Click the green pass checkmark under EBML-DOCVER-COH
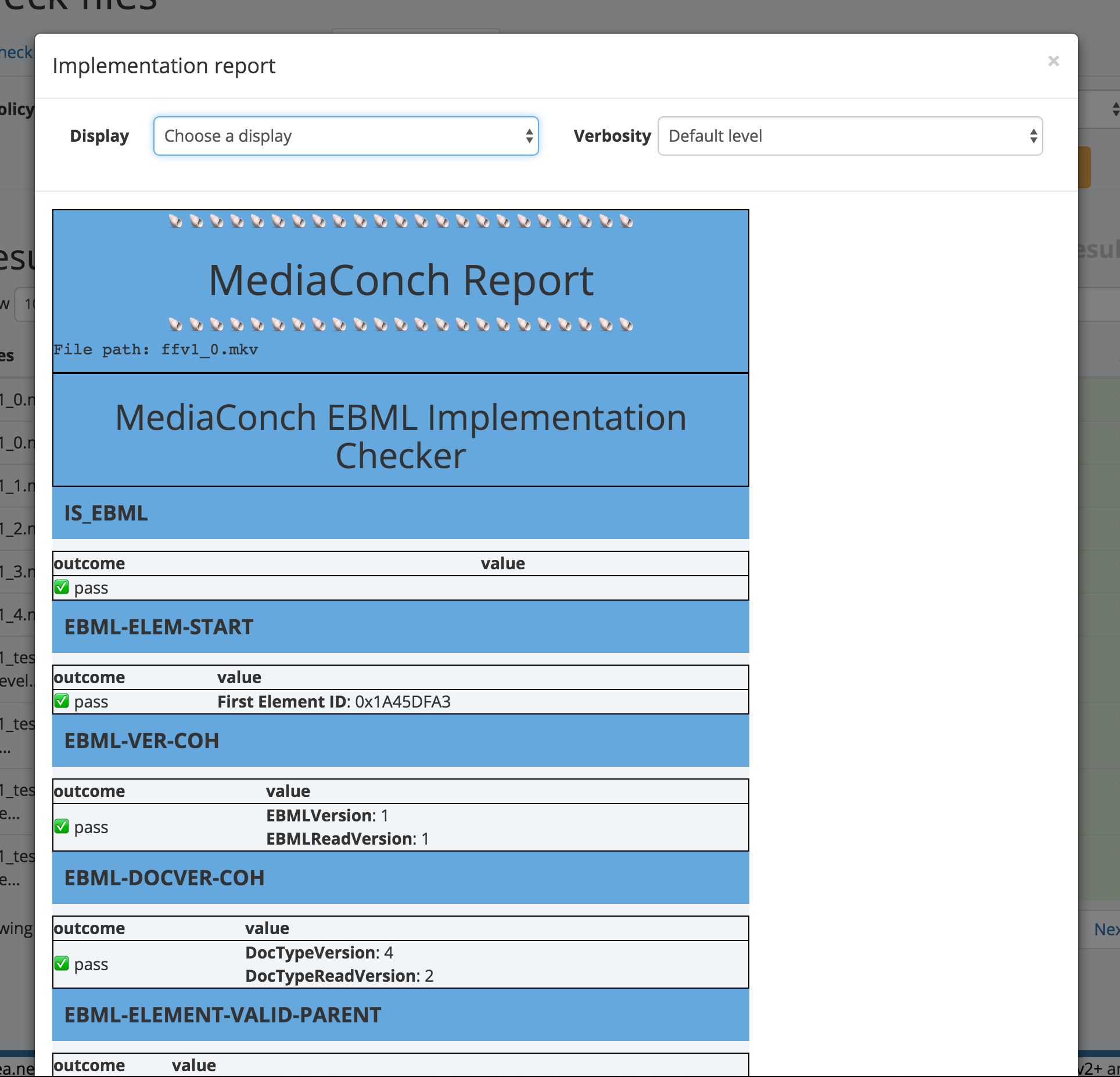1120x1077 pixels. (62, 964)
